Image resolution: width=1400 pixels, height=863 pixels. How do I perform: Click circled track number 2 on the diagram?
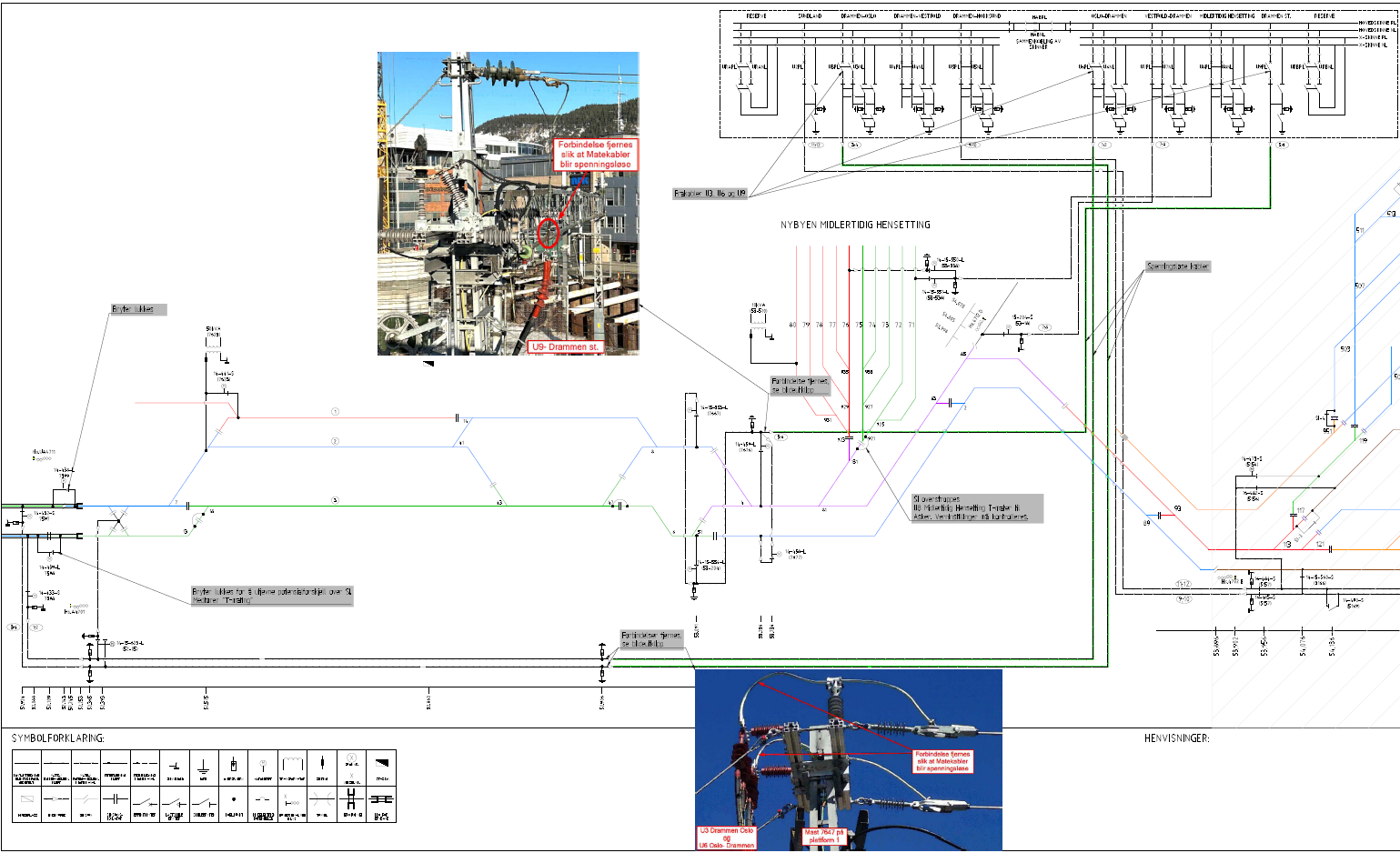pos(335,441)
